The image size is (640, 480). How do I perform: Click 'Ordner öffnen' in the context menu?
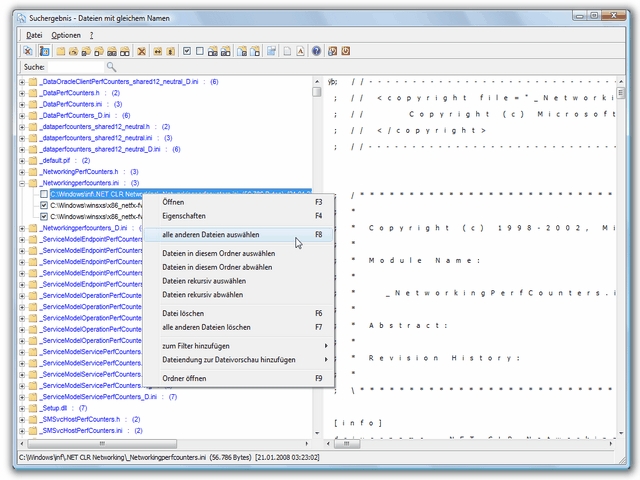(186, 379)
